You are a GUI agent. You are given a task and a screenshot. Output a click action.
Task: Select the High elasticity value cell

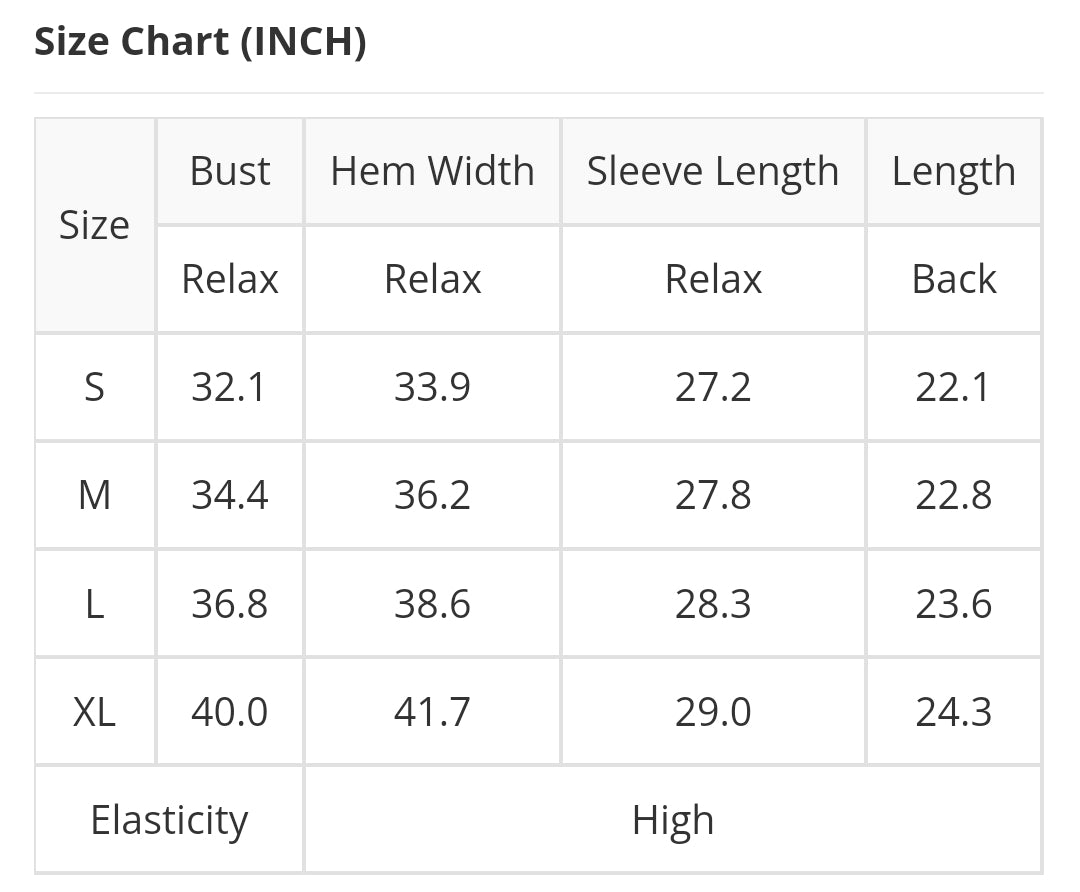[673, 820]
